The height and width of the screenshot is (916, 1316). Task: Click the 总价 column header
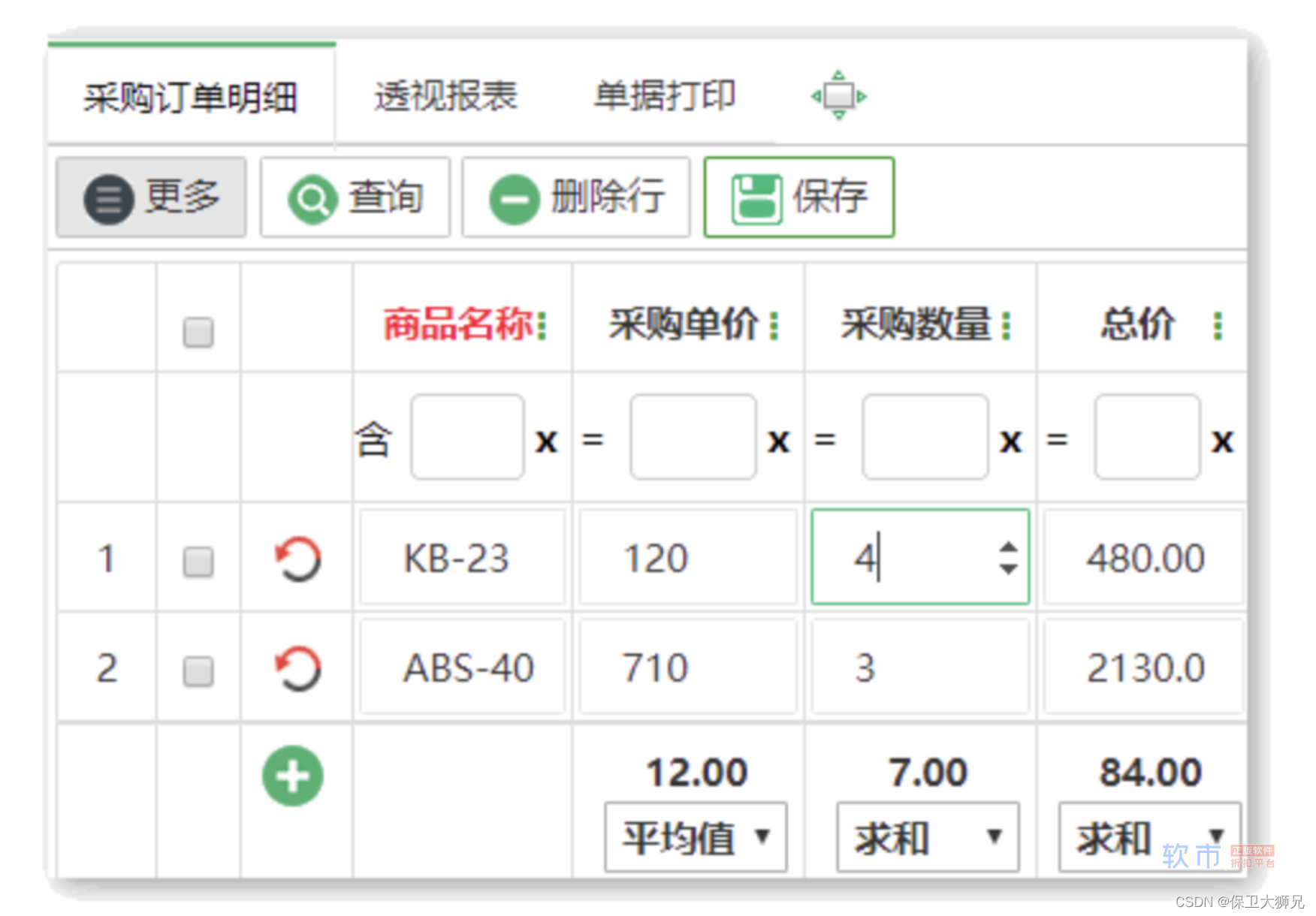pyautogui.click(x=1138, y=324)
